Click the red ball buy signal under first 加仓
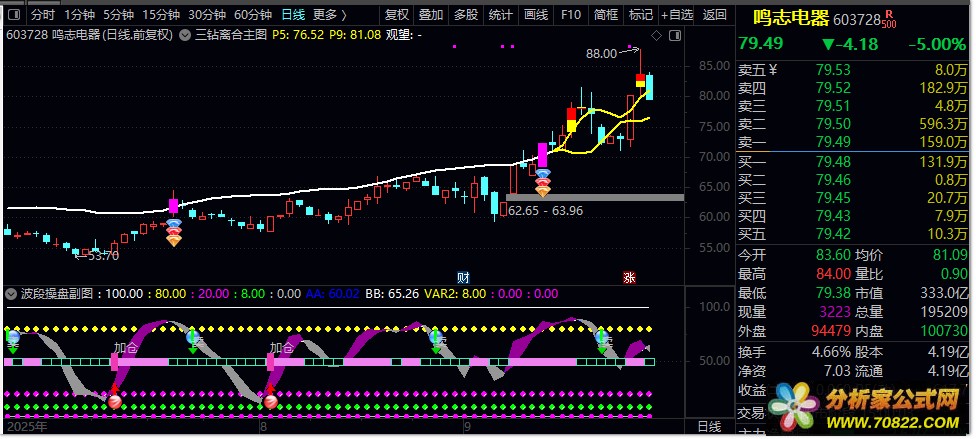The height and width of the screenshot is (439, 976). tap(115, 402)
